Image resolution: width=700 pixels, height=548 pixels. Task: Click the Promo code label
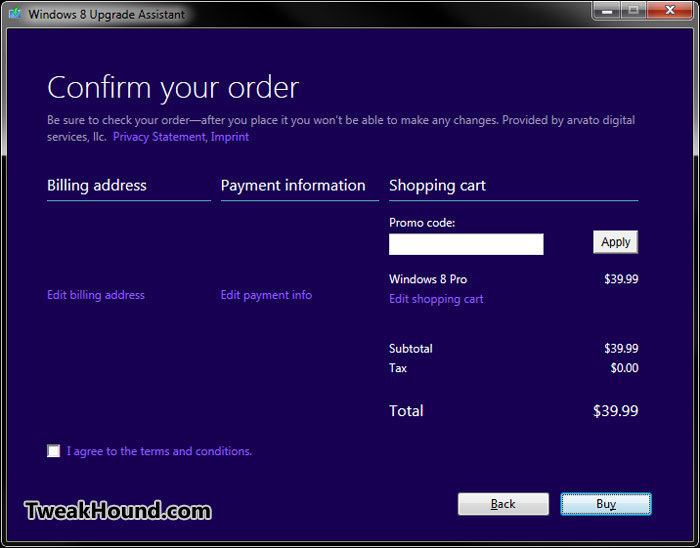(x=422, y=223)
